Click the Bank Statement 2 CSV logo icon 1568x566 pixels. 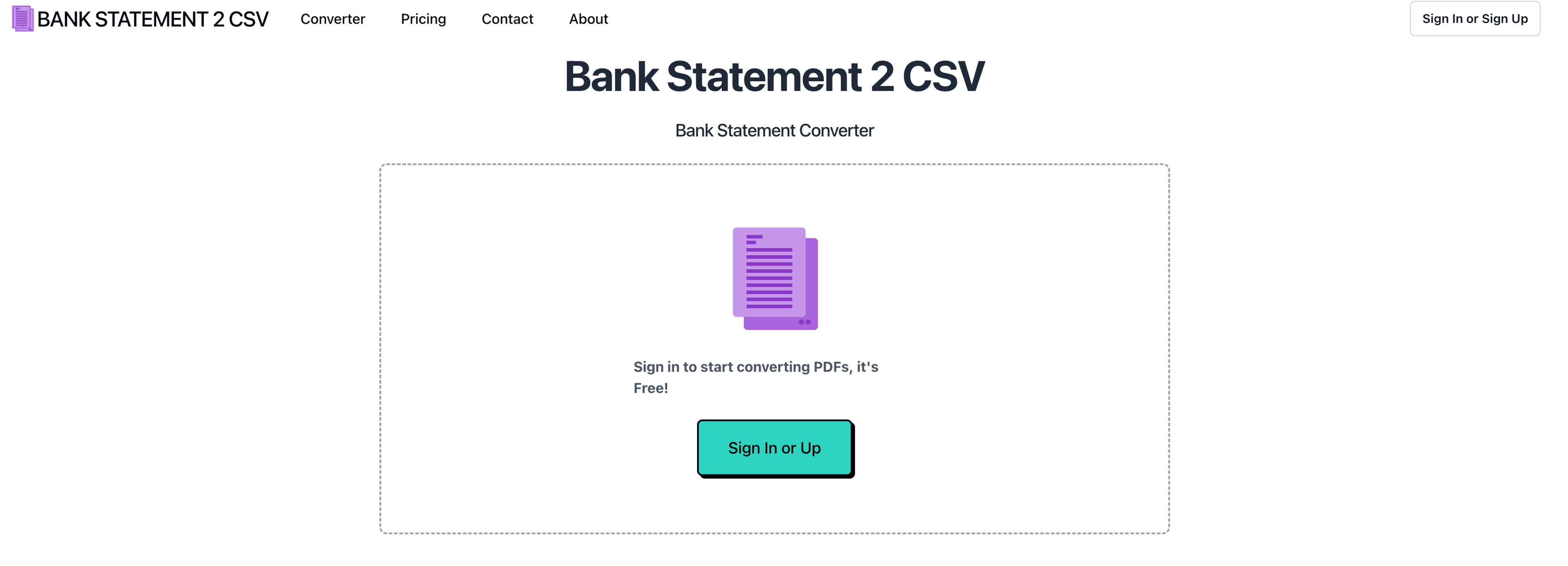coord(20,18)
